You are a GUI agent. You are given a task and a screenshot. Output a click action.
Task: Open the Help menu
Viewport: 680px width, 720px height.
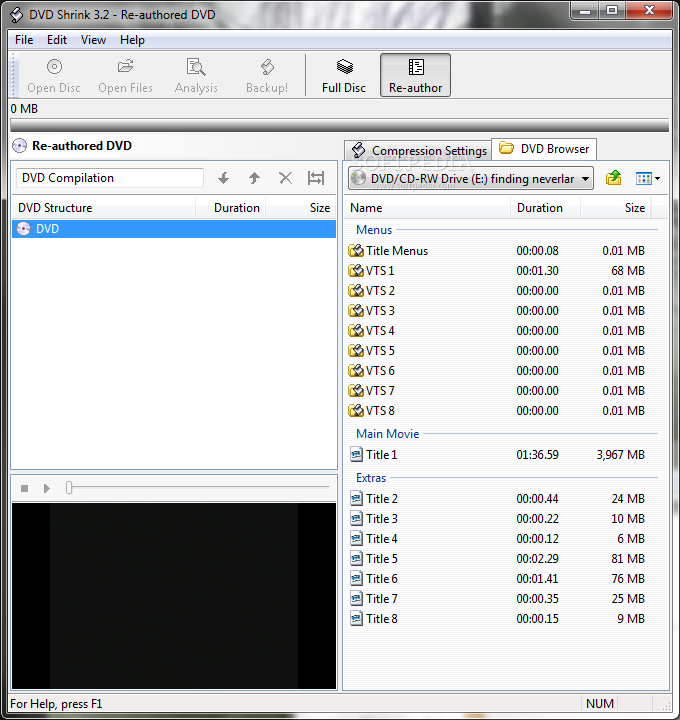pyautogui.click(x=132, y=40)
